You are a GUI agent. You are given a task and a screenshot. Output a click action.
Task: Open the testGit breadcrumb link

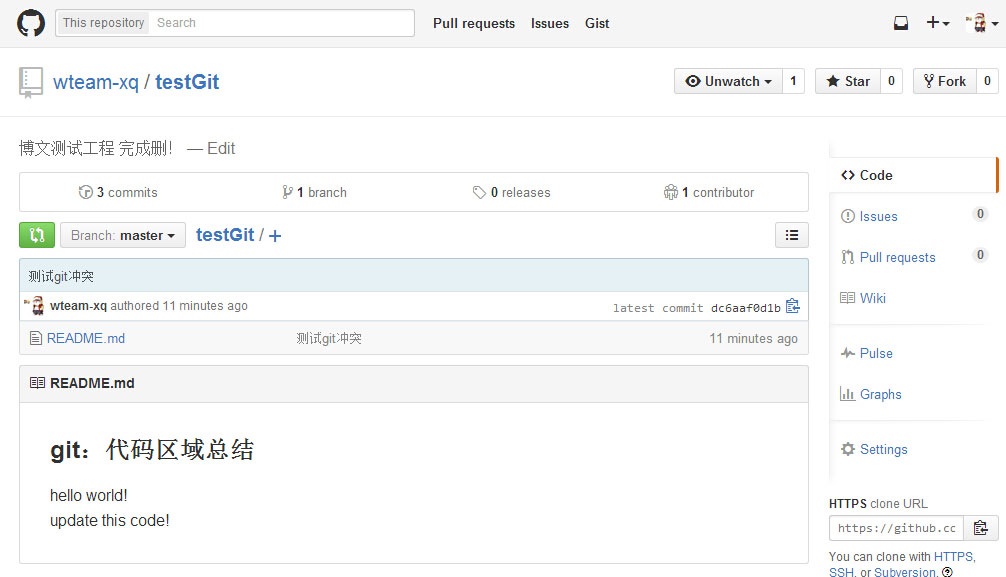tap(225, 235)
